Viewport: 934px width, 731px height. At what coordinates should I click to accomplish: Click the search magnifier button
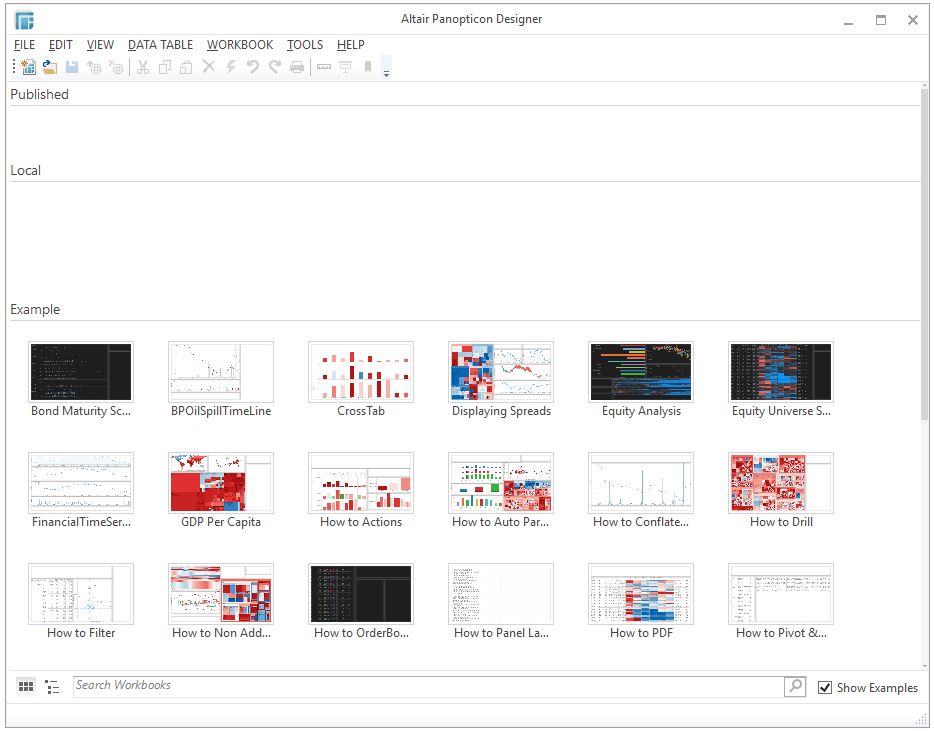795,686
